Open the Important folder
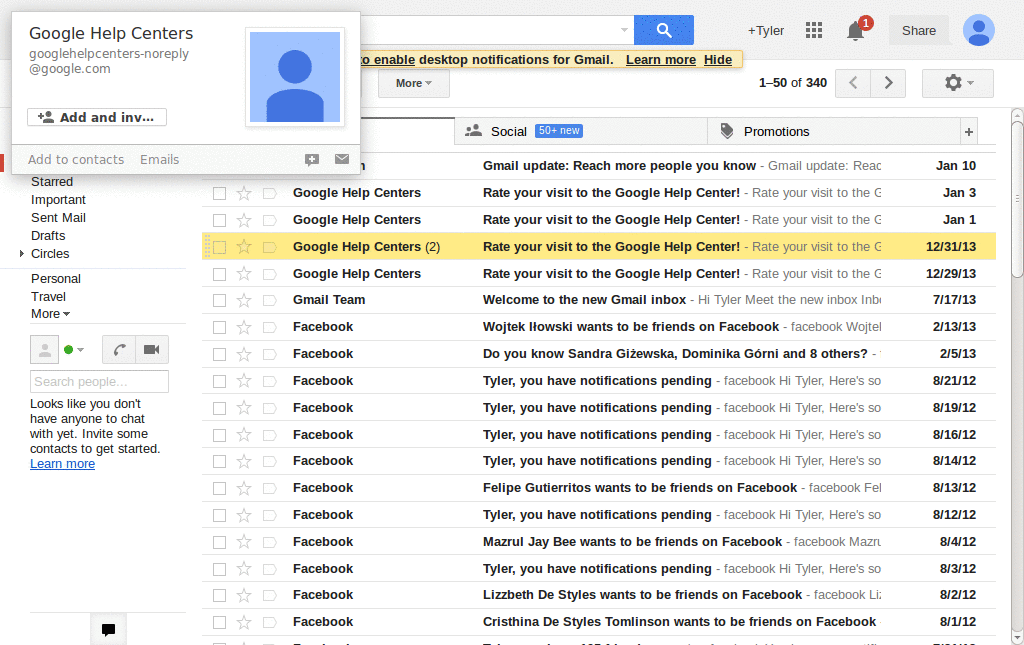Viewport: 1024px width, 645px height. point(58,200)
